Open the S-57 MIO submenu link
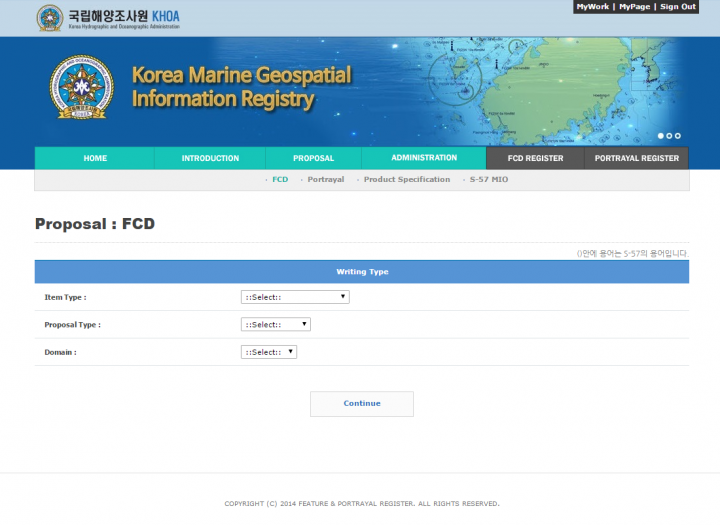The image size is (720, 525). tap(489, 180)
